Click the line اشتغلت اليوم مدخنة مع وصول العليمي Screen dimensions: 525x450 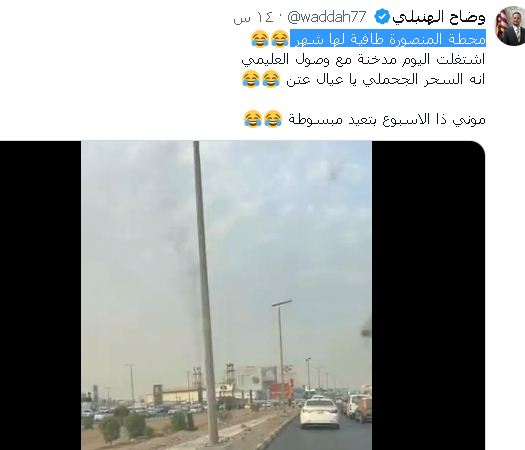363,59
